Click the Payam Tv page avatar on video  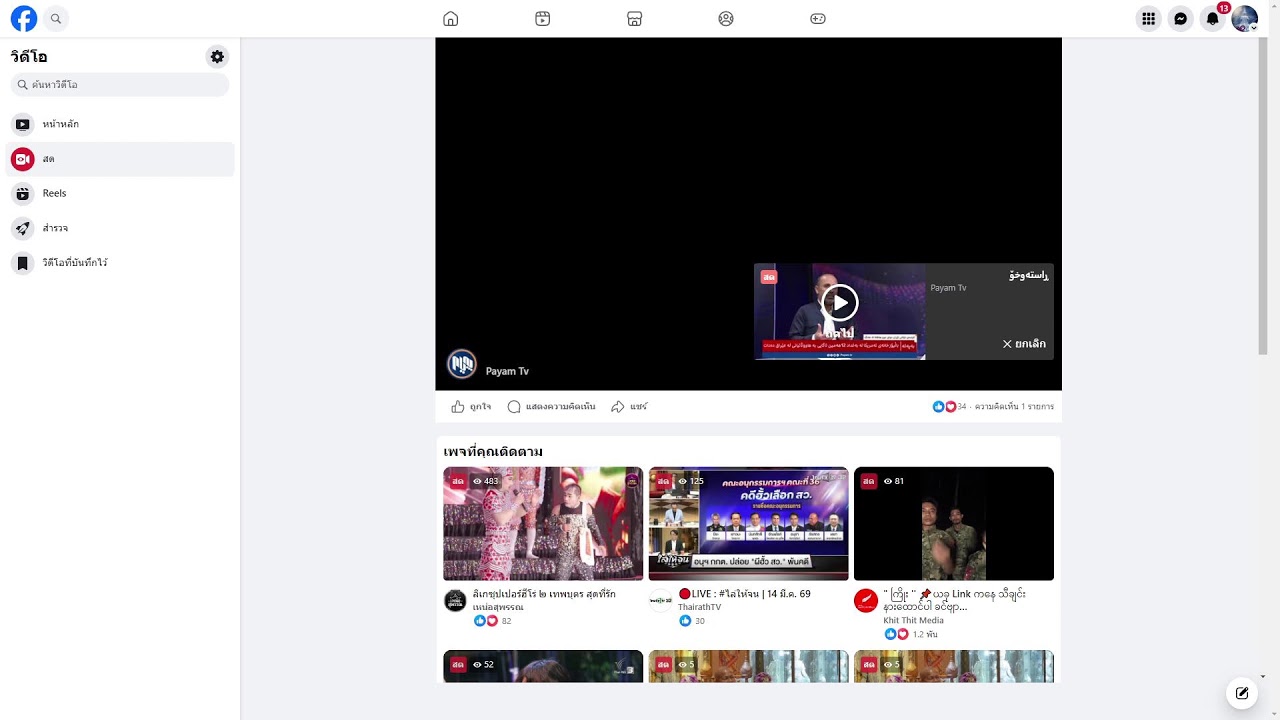coord(462,364)
